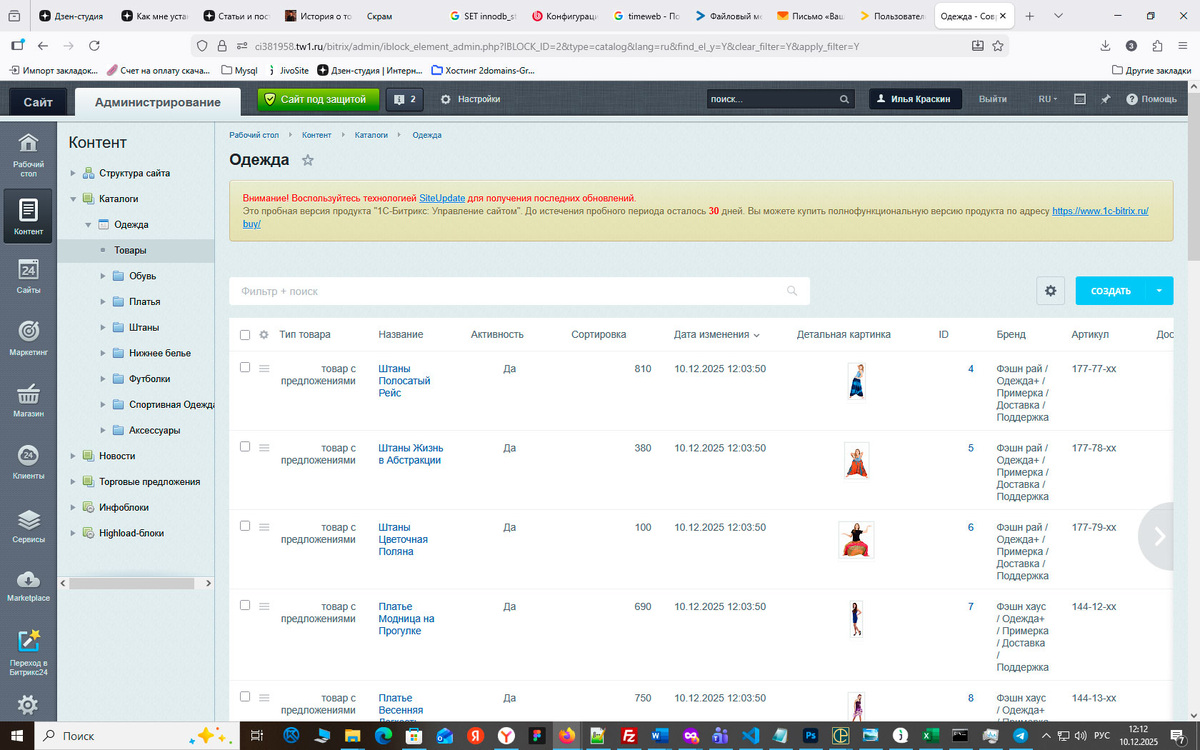Open product name Штаны Цветочная Поляна
The width and height of the screenshot is (1200, 750).
coord(403,539)
